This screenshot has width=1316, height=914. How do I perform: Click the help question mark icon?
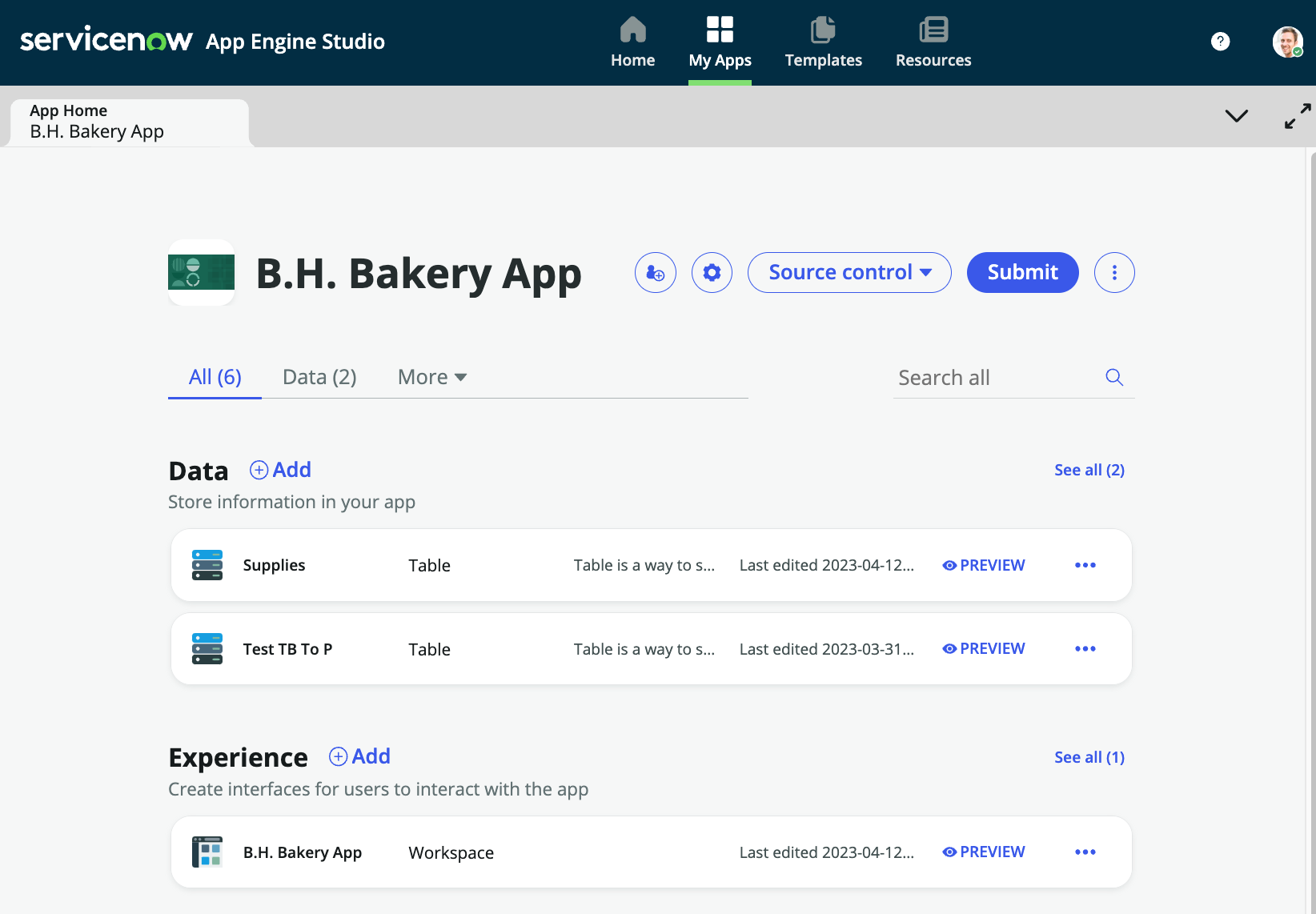1220,42
